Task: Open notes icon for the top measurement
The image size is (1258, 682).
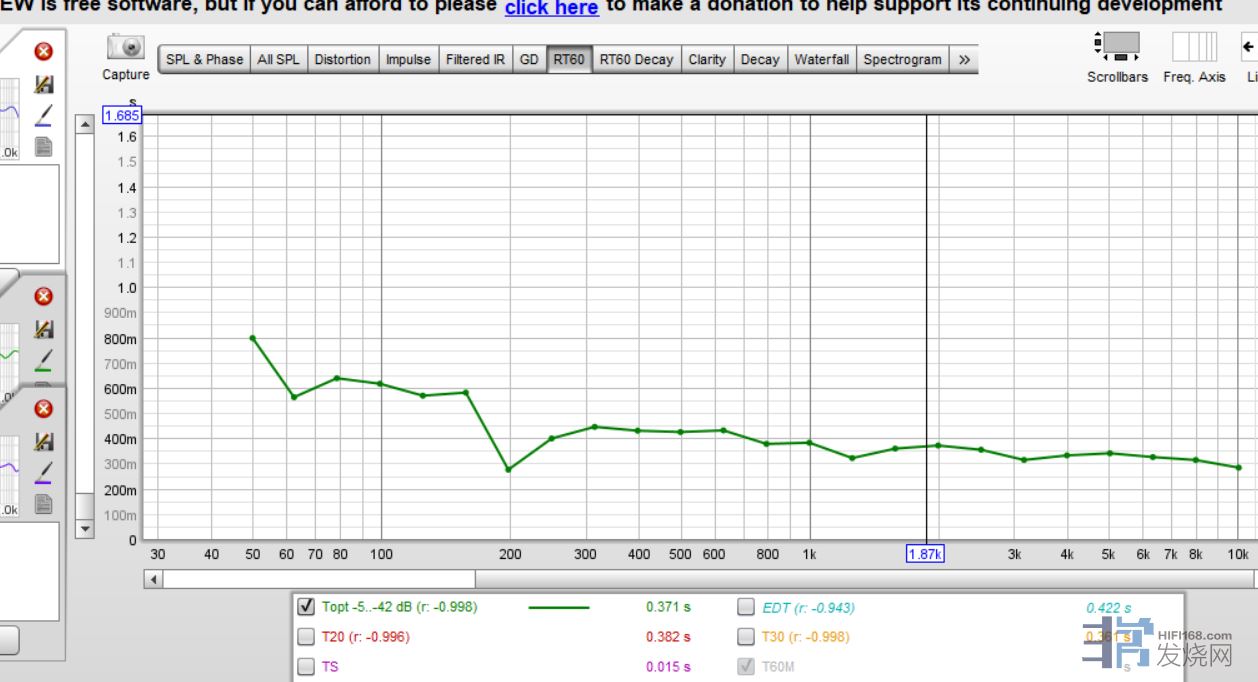Action: (43, 147)
